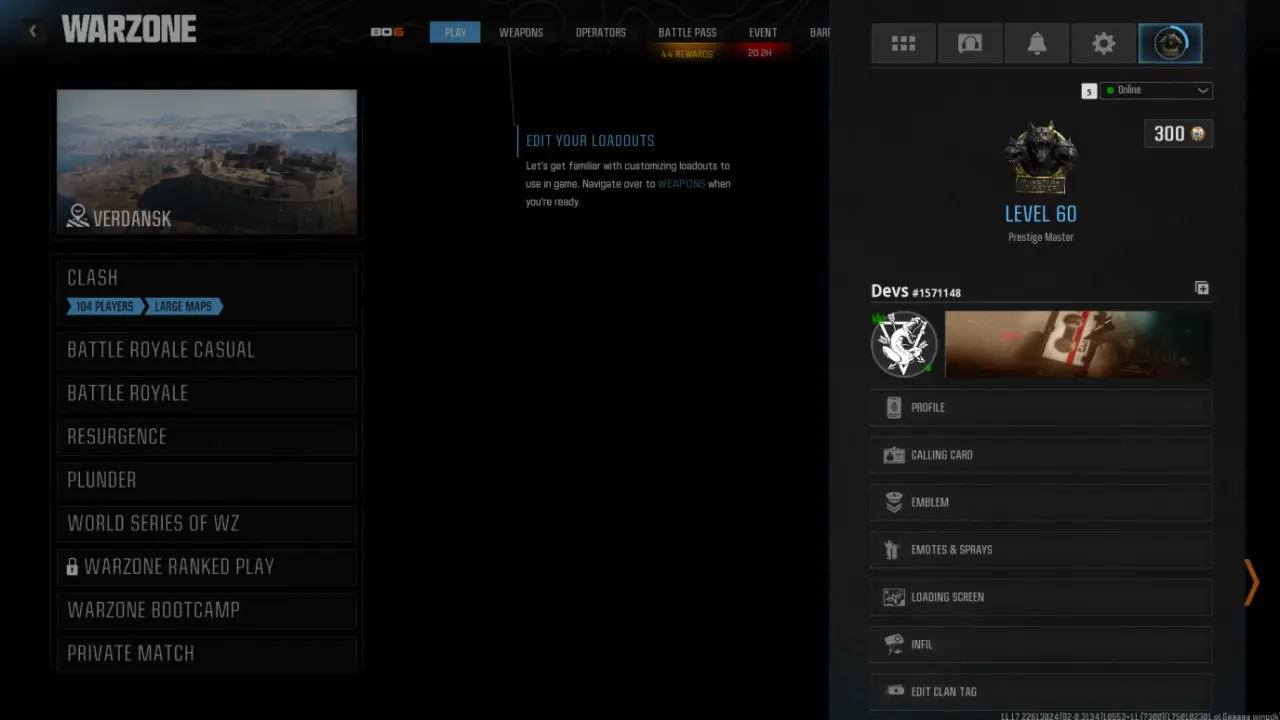Click the 'LARGE MAPS' tag
Image resolution: width=1280 pixels, height=720 pixels.
click(x=183, y=307)
